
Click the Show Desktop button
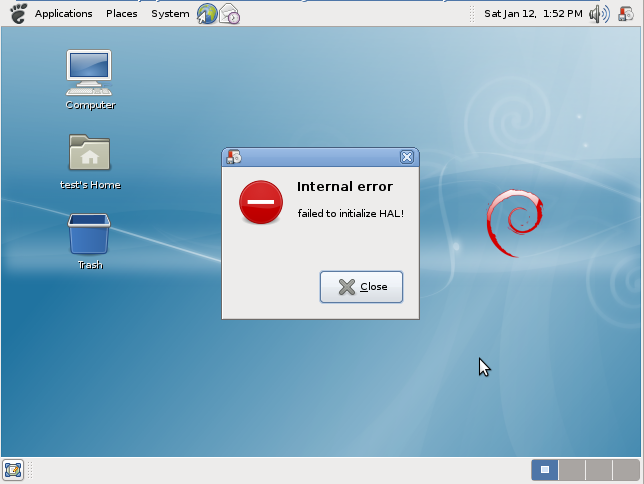13,470
